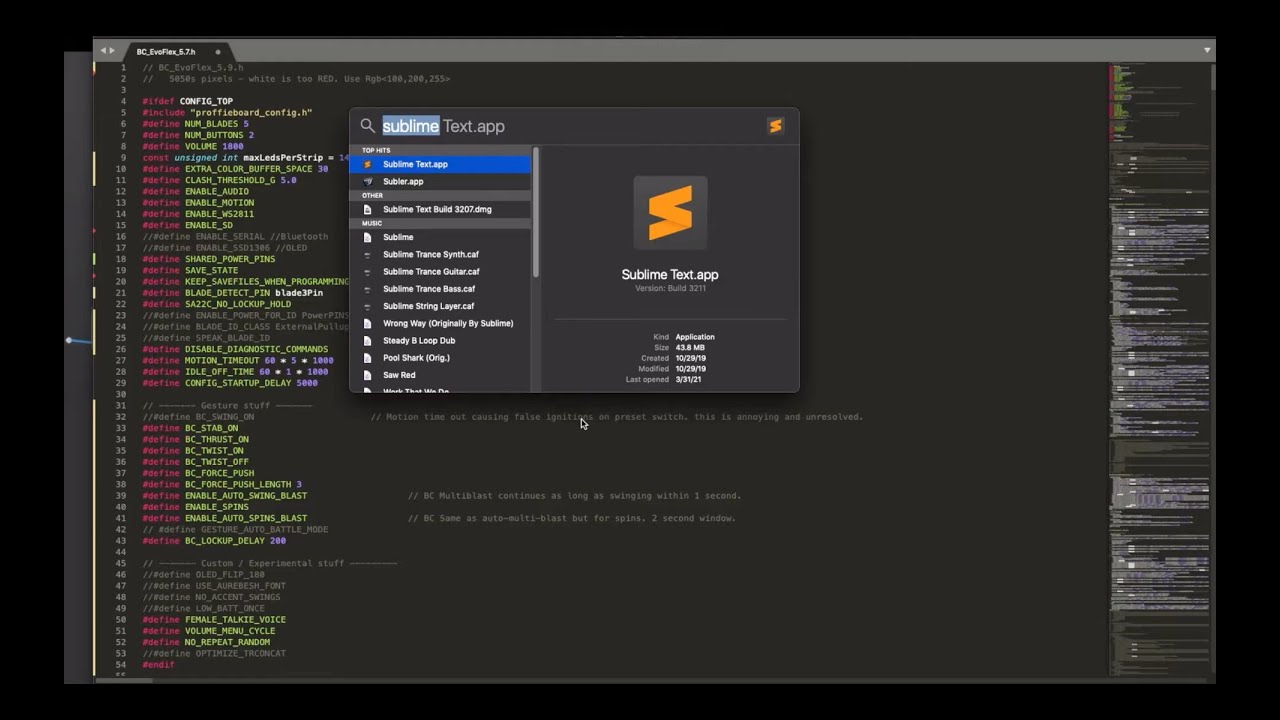
Task: Select Sublime Trance Bass.caf result
Action: coord(440,288)
